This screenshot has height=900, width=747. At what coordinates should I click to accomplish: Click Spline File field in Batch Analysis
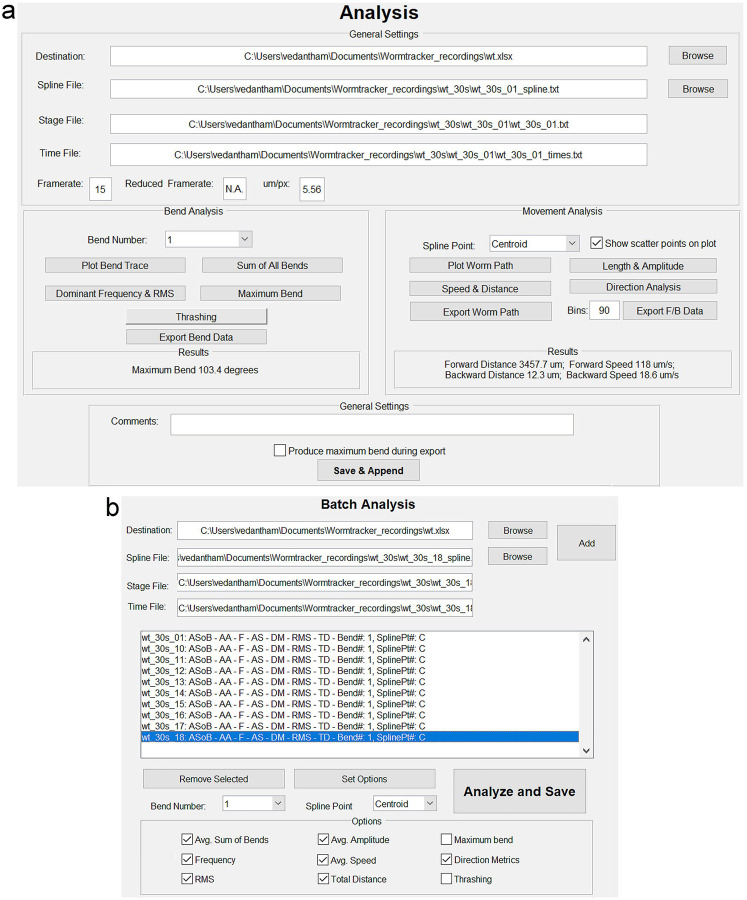coord(325,557)
